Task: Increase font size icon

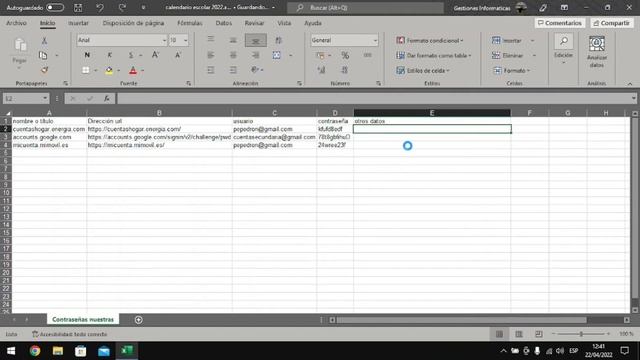Action: coord(156,55)
